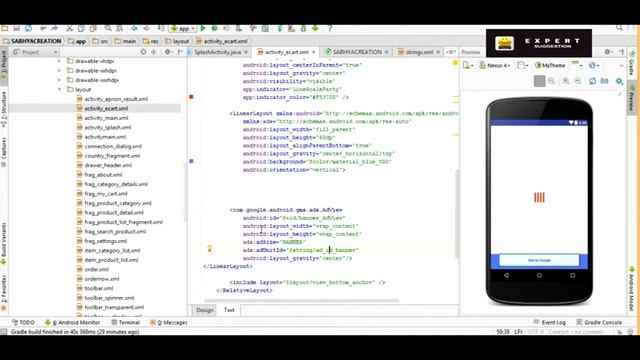Open the Gradle Console

coord(599,322)
